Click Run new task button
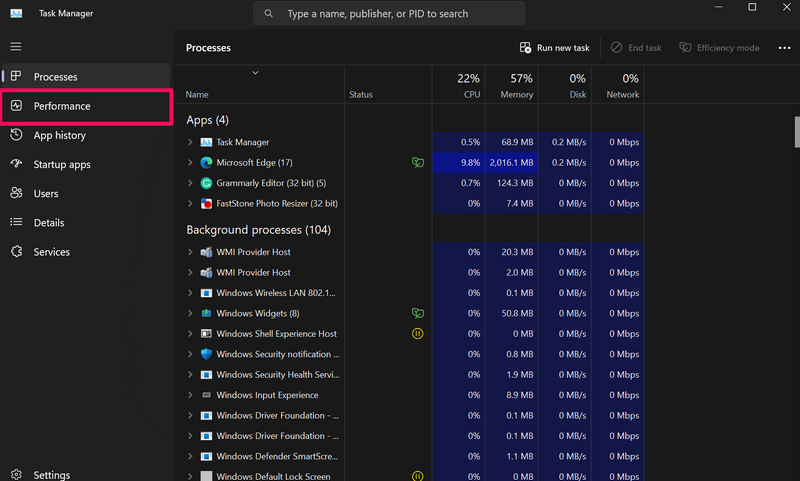 click(554, 48)
